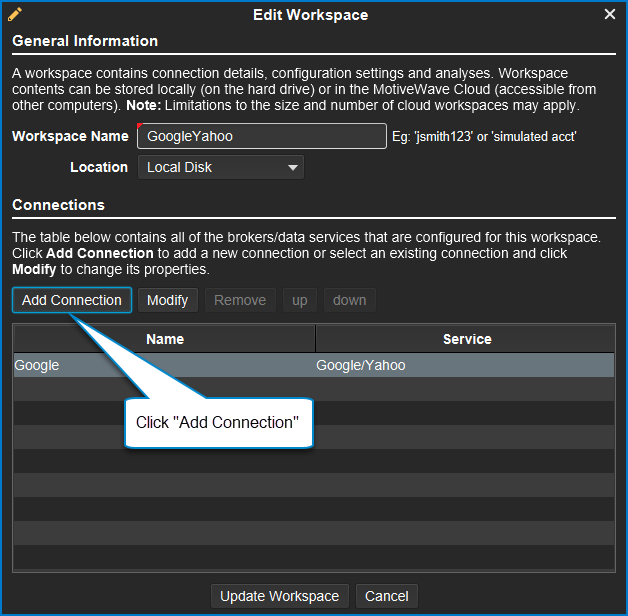Click the Workspace Name field containing GoogleYahoo
Image resolution: width=628 pixels, height=616 pixels.
click(x=262, y=136)
